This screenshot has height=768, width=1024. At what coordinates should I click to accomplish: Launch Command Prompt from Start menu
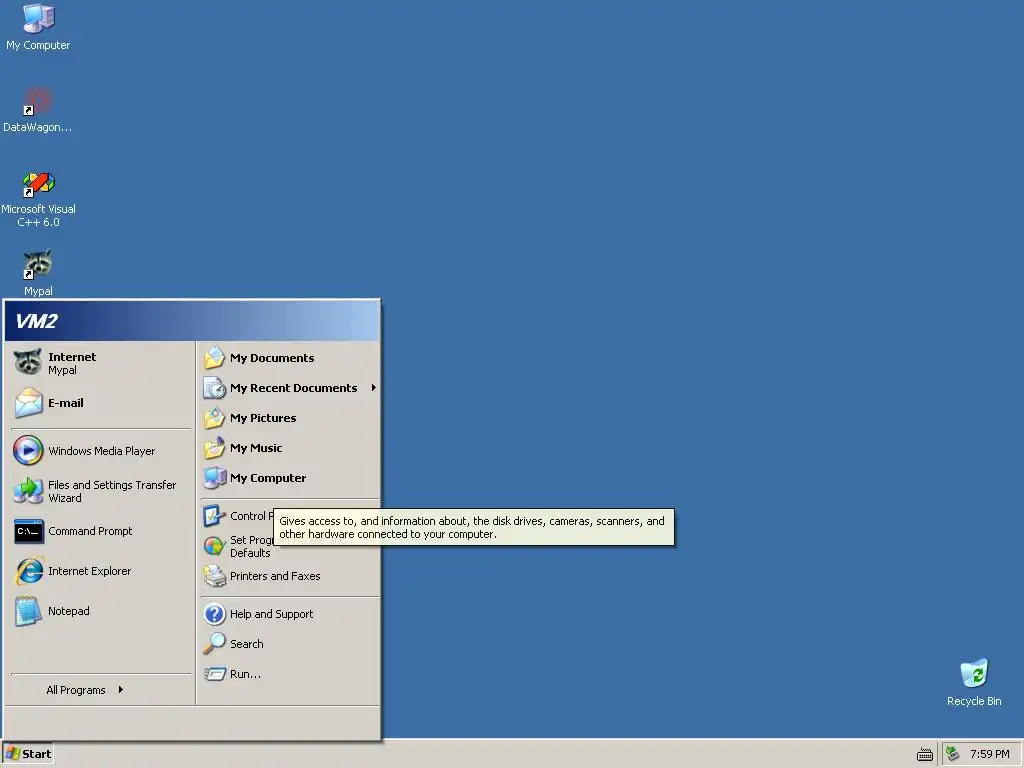pyautogui.click(x=101, y=531)
